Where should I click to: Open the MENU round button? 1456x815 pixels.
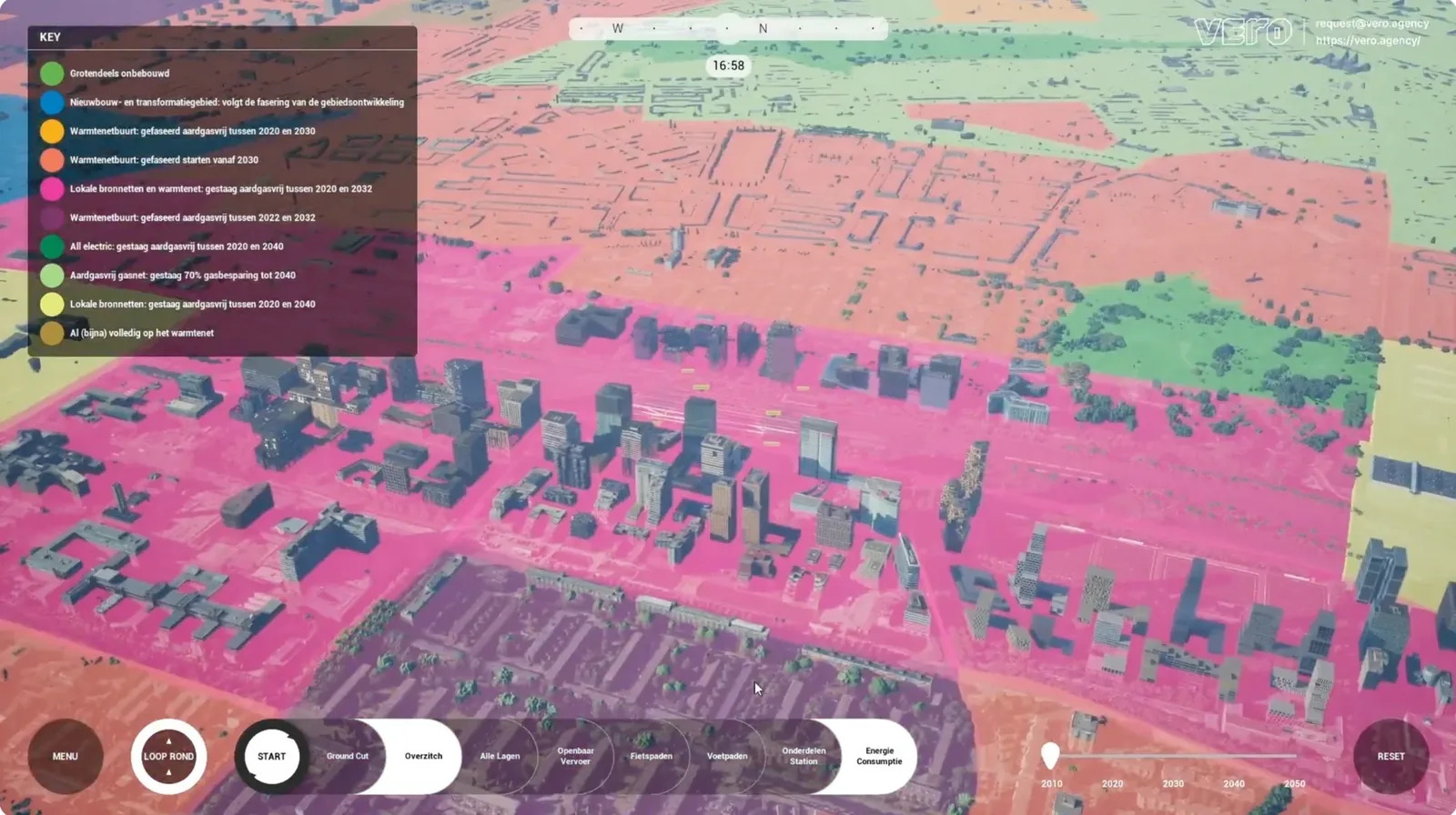tap(65, 756)
